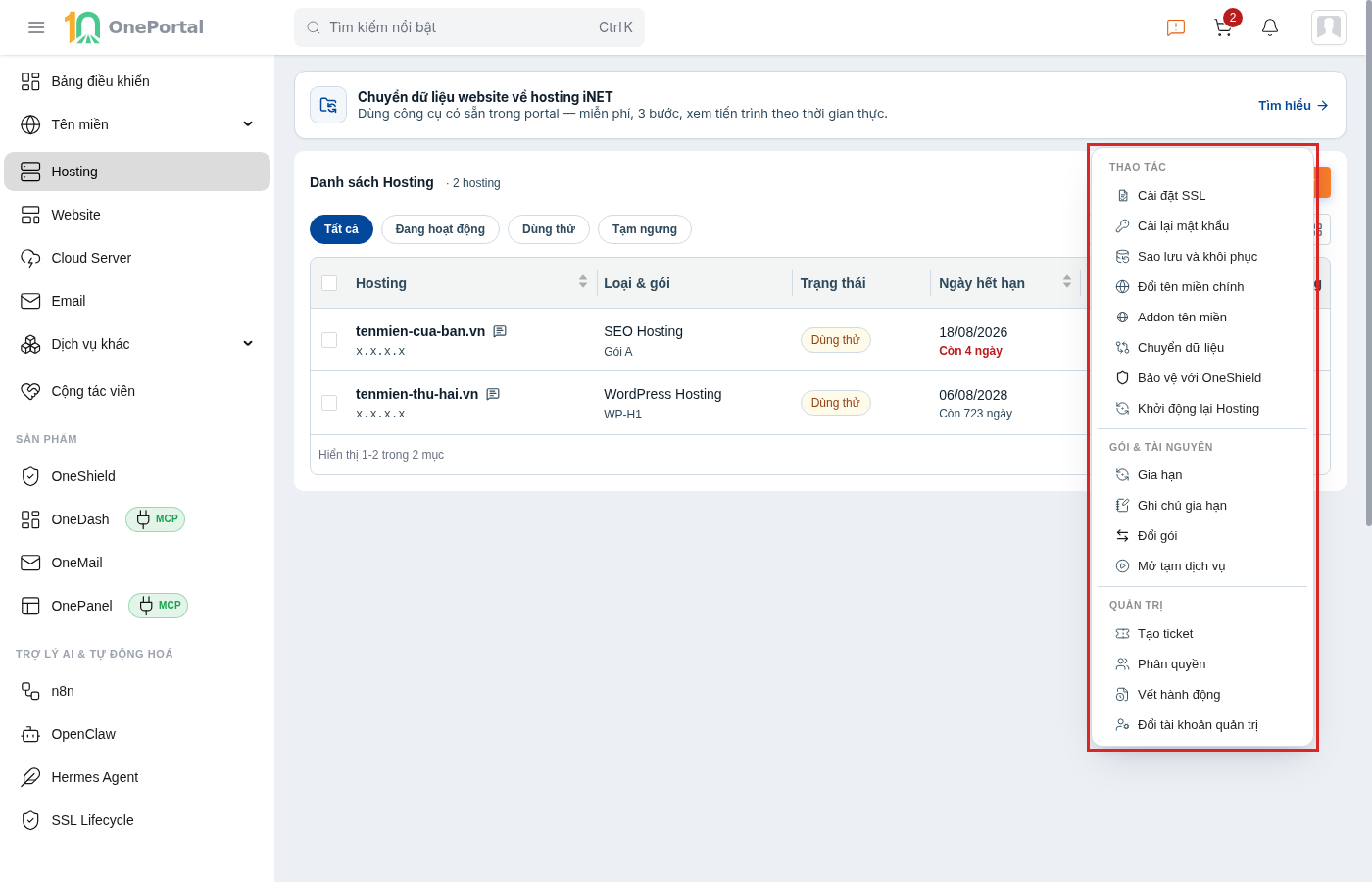Click the OnePortal logo
Viewport: 1372px width, 882px height.
pos(134,27)
